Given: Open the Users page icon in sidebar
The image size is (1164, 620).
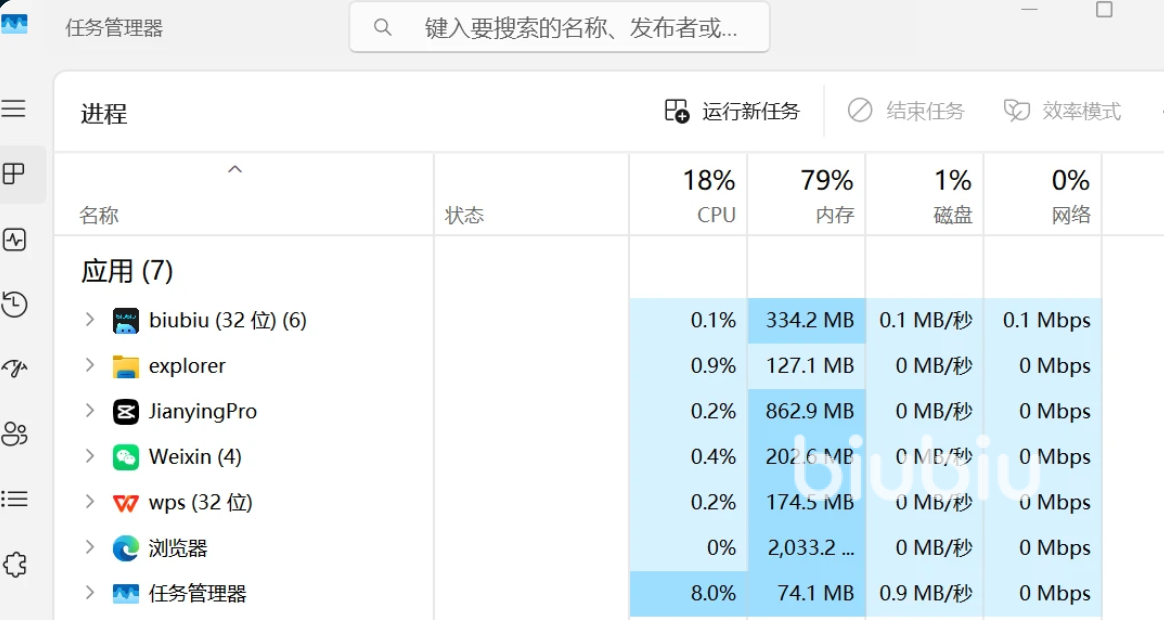Looking at the screenshot, I should coord(14,434).
